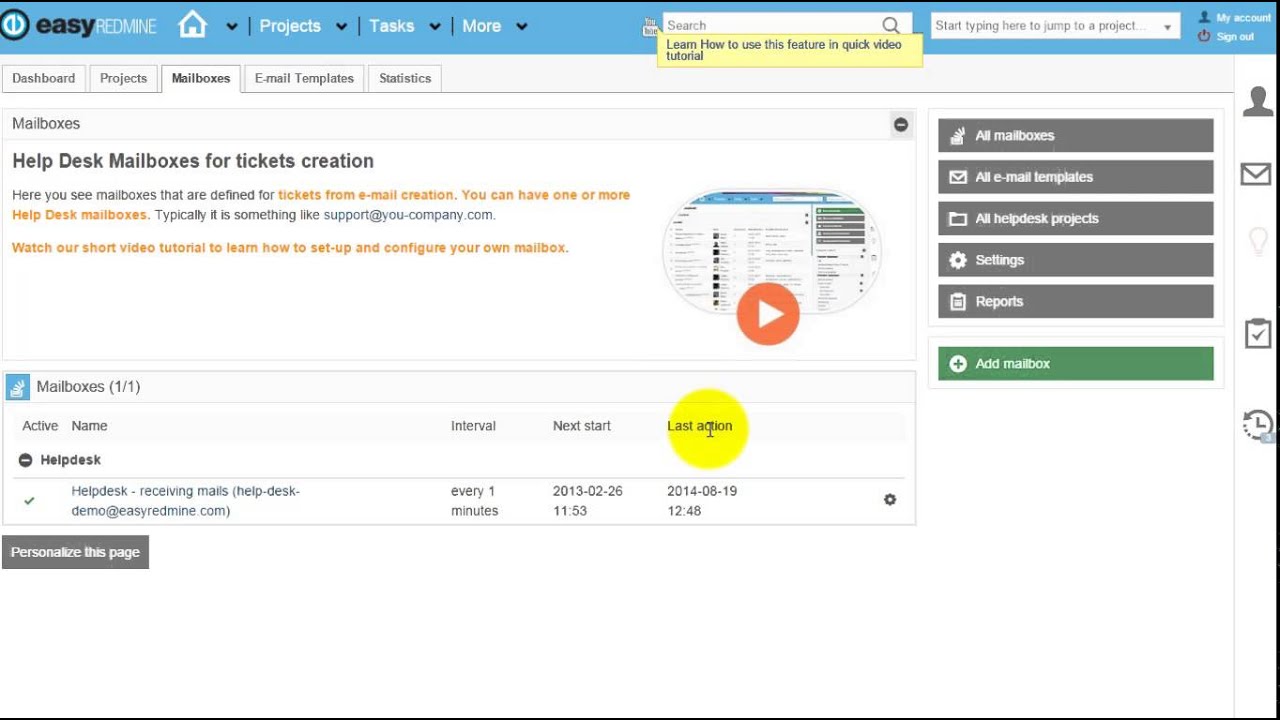Switch to the Projects tab
This screenshot has height=720, width=1280.
pos(123,78)
